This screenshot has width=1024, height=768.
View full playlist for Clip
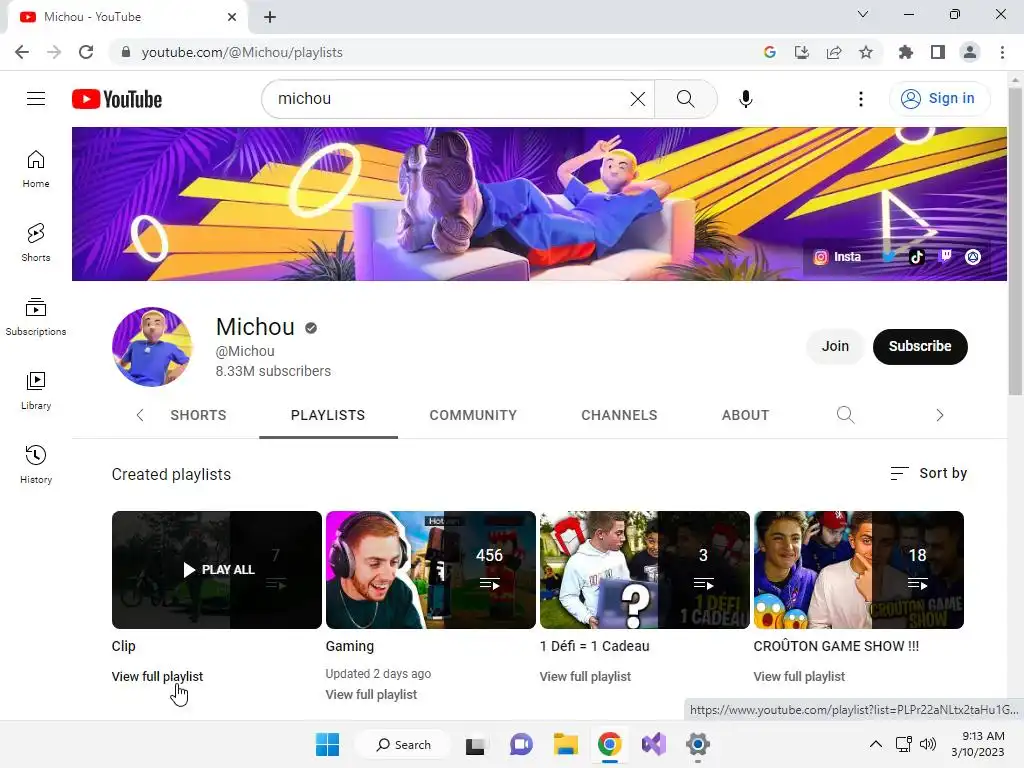click(157, 677)
